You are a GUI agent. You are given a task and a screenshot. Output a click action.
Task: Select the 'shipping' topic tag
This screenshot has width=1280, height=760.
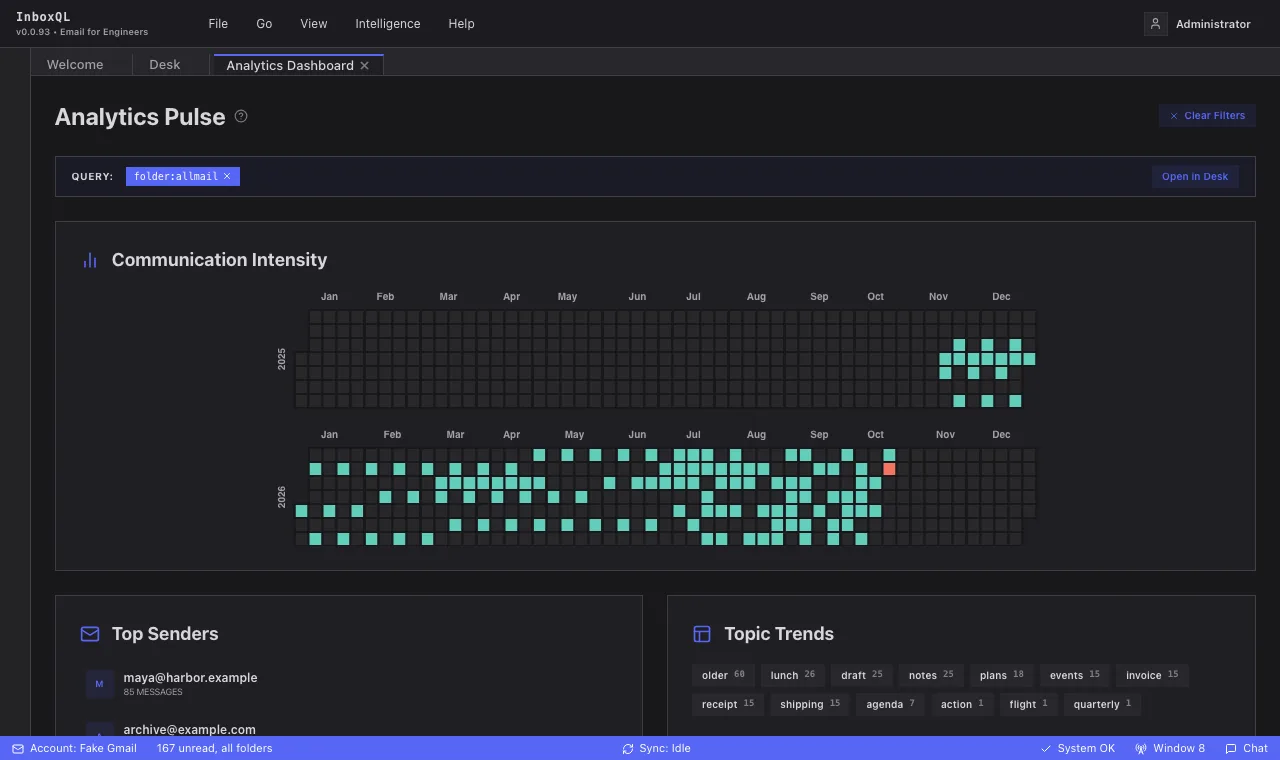(810, 704)
